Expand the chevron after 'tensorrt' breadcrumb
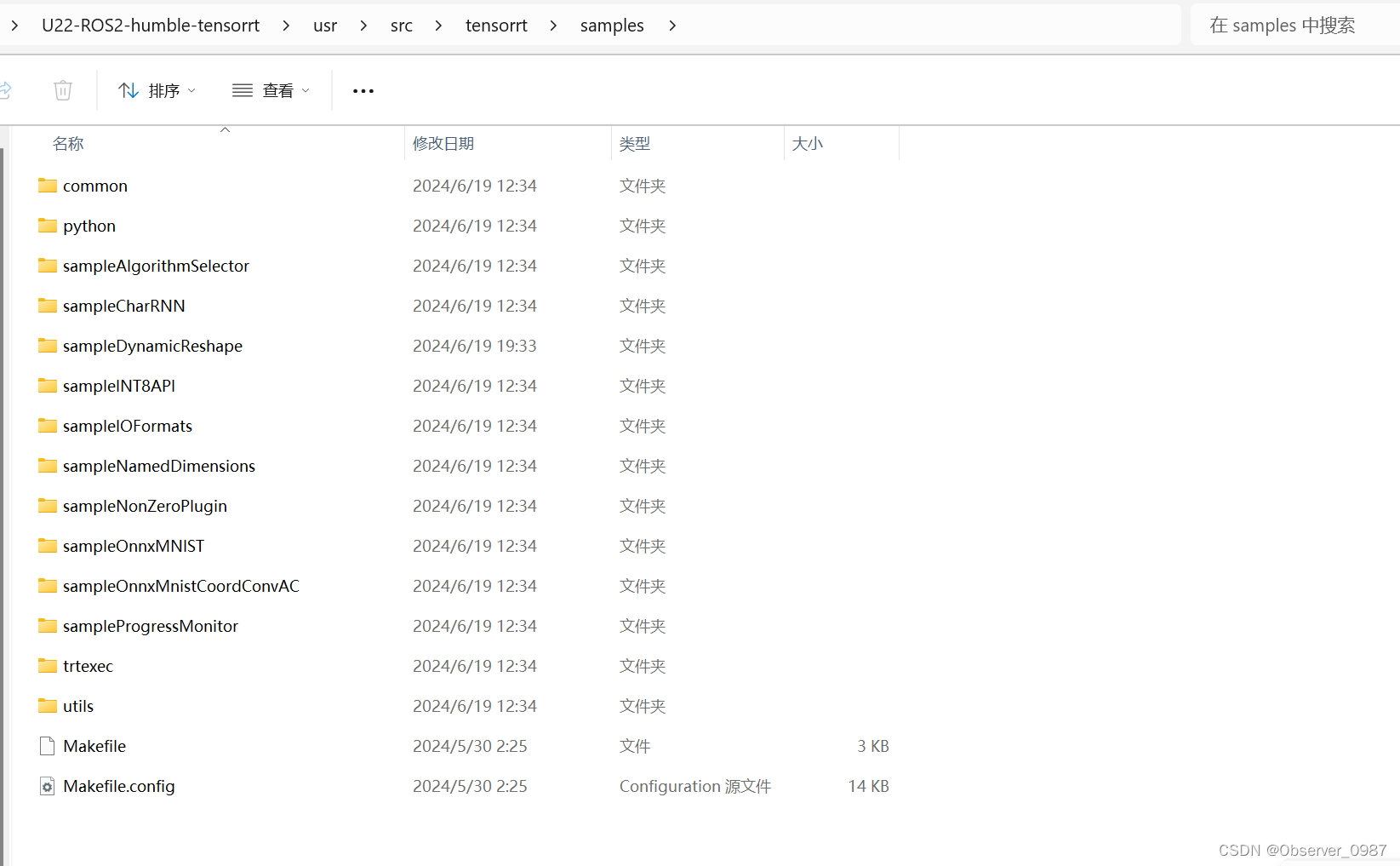 pyautogui.click(x=553, y=26)
